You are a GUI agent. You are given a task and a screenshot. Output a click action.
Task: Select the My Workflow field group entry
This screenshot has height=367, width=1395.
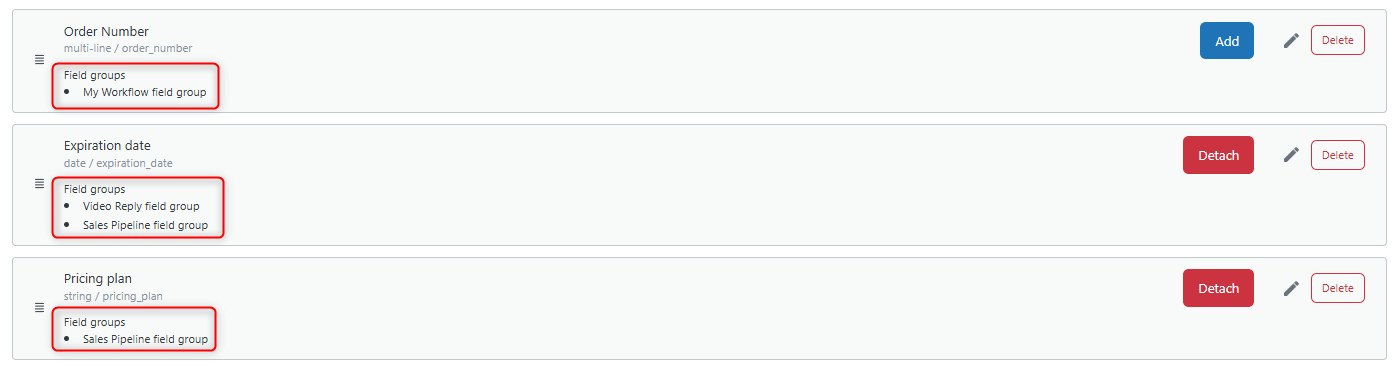tap(145, 92)
